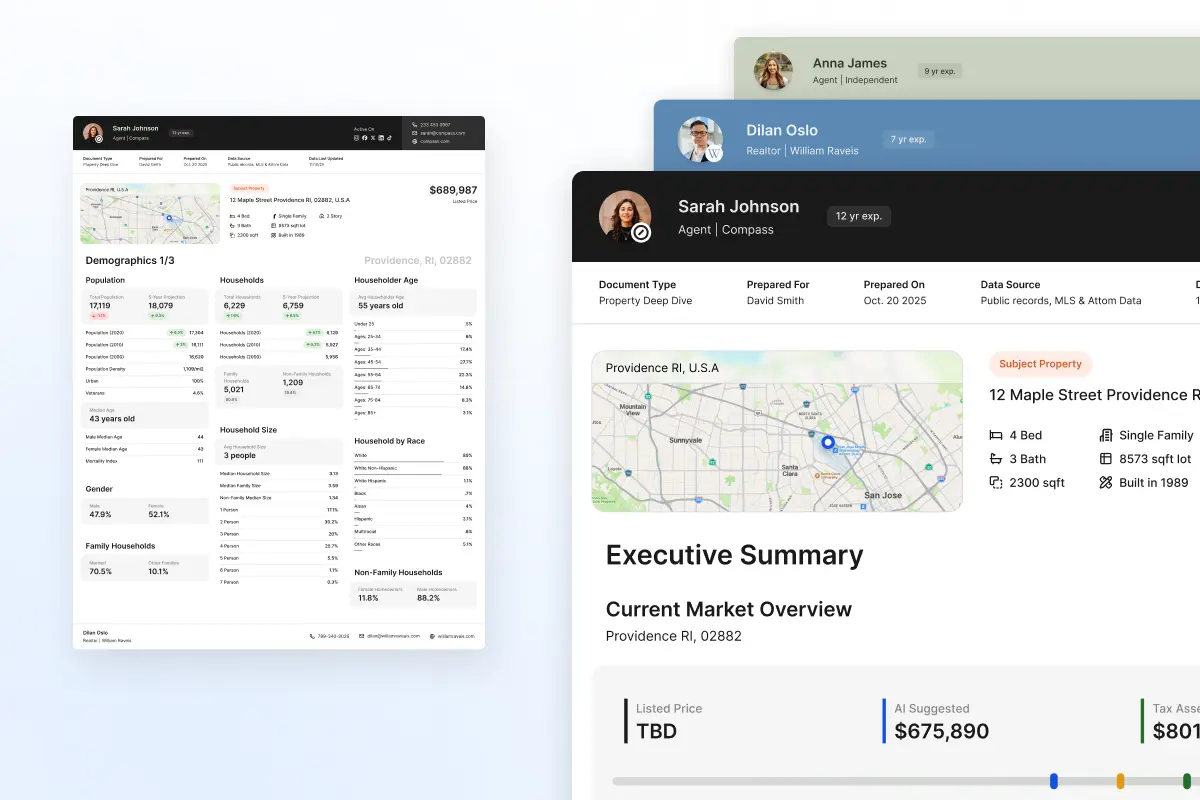
Task: Click the Facebook icon under Active On
Action: point(364,138)
